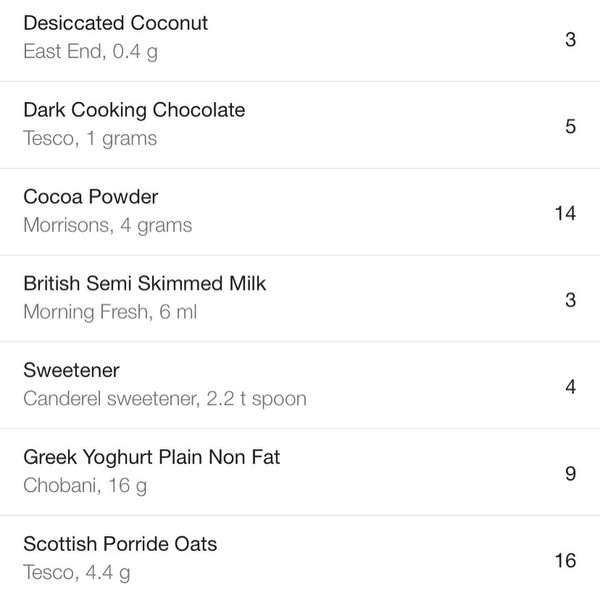Tap the Scottish Porride Oats entry
The height and width of the screenshot is (600, 600).
120,545
